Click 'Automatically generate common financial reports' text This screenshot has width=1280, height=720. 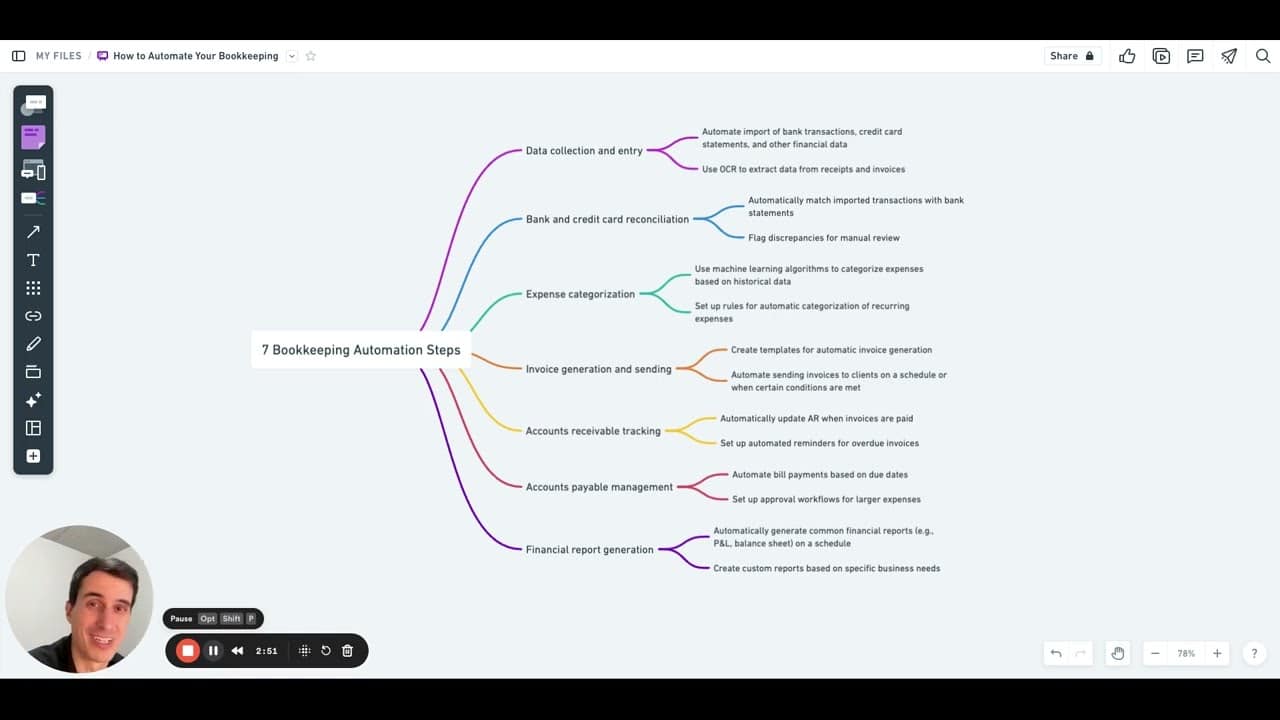[x=823, y=537]
